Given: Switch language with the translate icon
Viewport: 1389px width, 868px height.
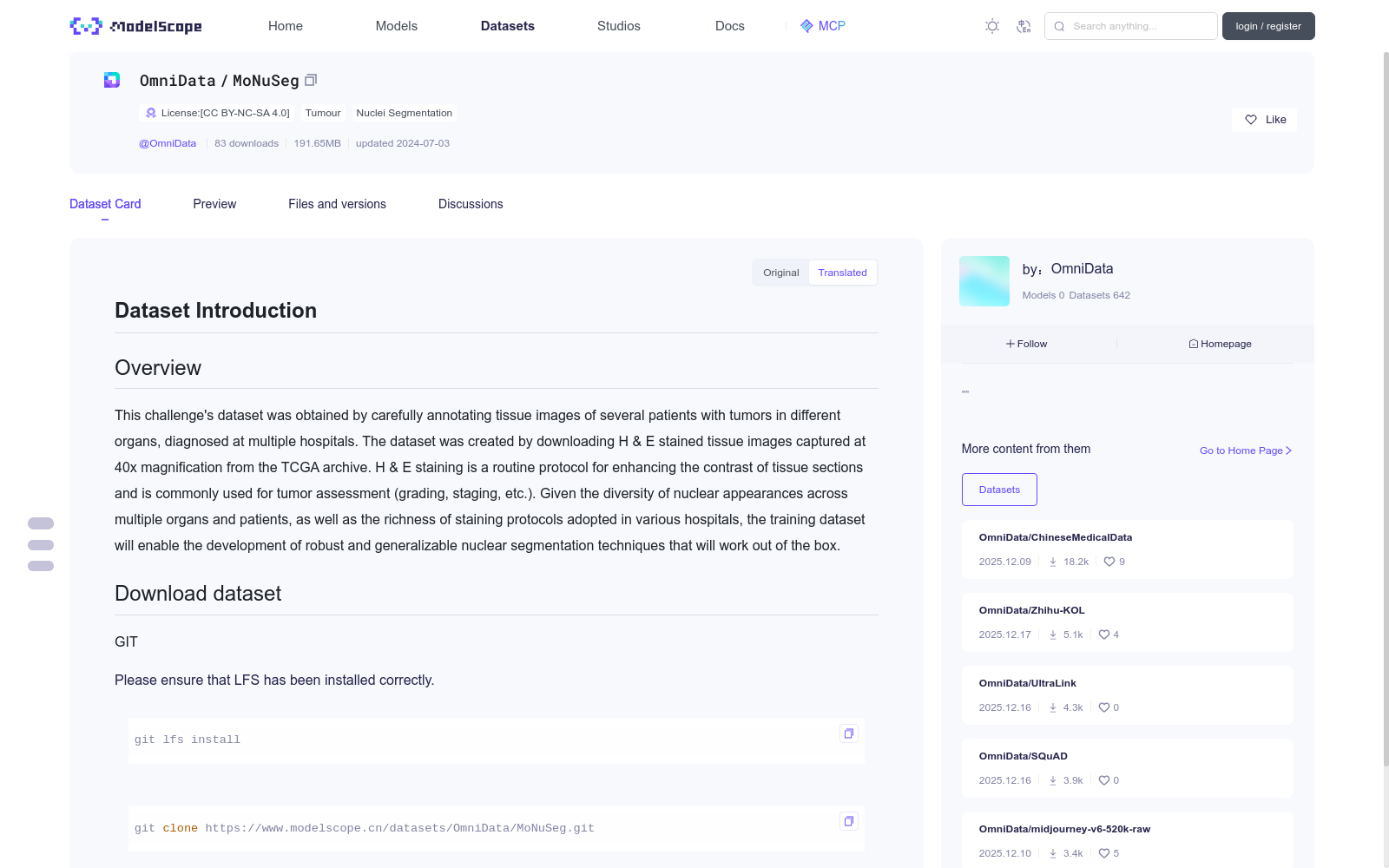Looking at the screenshot, I should 1024,26.
